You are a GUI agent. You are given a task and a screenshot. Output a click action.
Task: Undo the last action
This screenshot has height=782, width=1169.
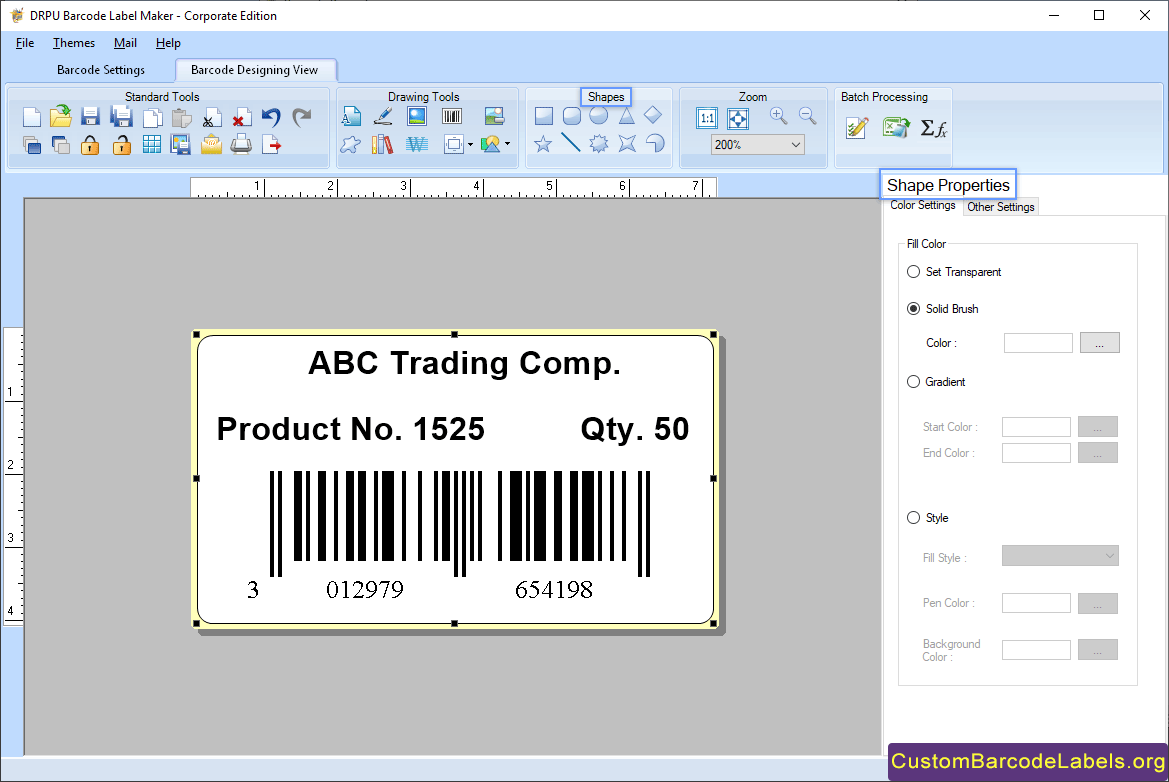[x=271, y=117]
